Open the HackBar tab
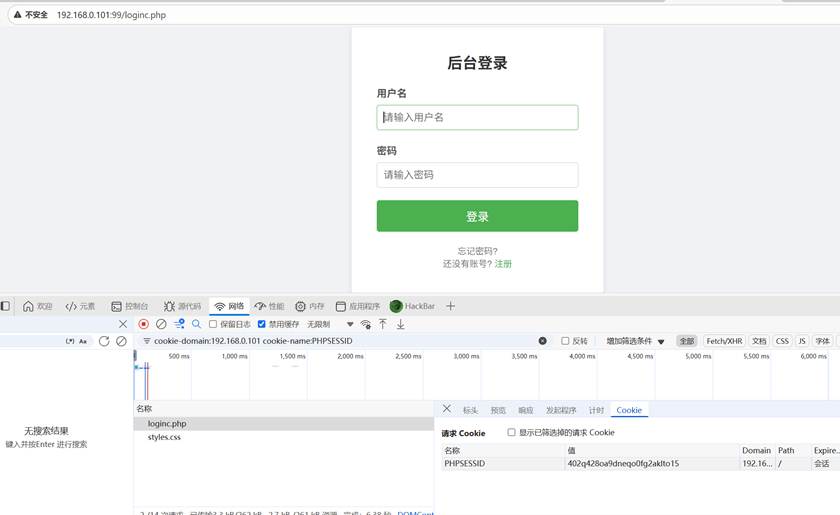This screenshot has height=515, width=840. [412, 306]
